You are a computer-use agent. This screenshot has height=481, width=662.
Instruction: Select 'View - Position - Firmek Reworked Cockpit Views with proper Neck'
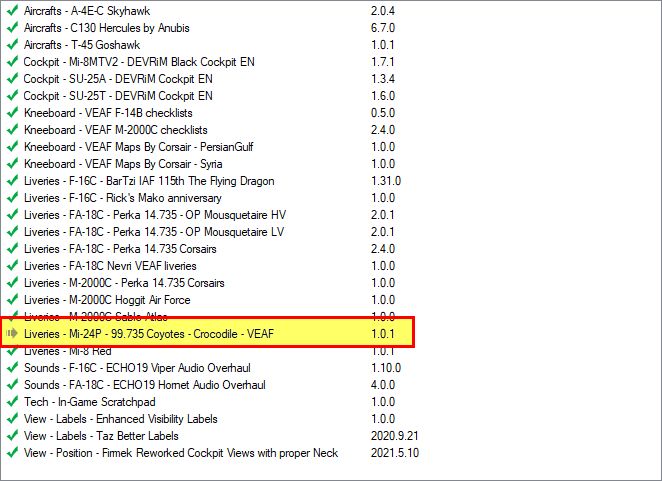181,453
